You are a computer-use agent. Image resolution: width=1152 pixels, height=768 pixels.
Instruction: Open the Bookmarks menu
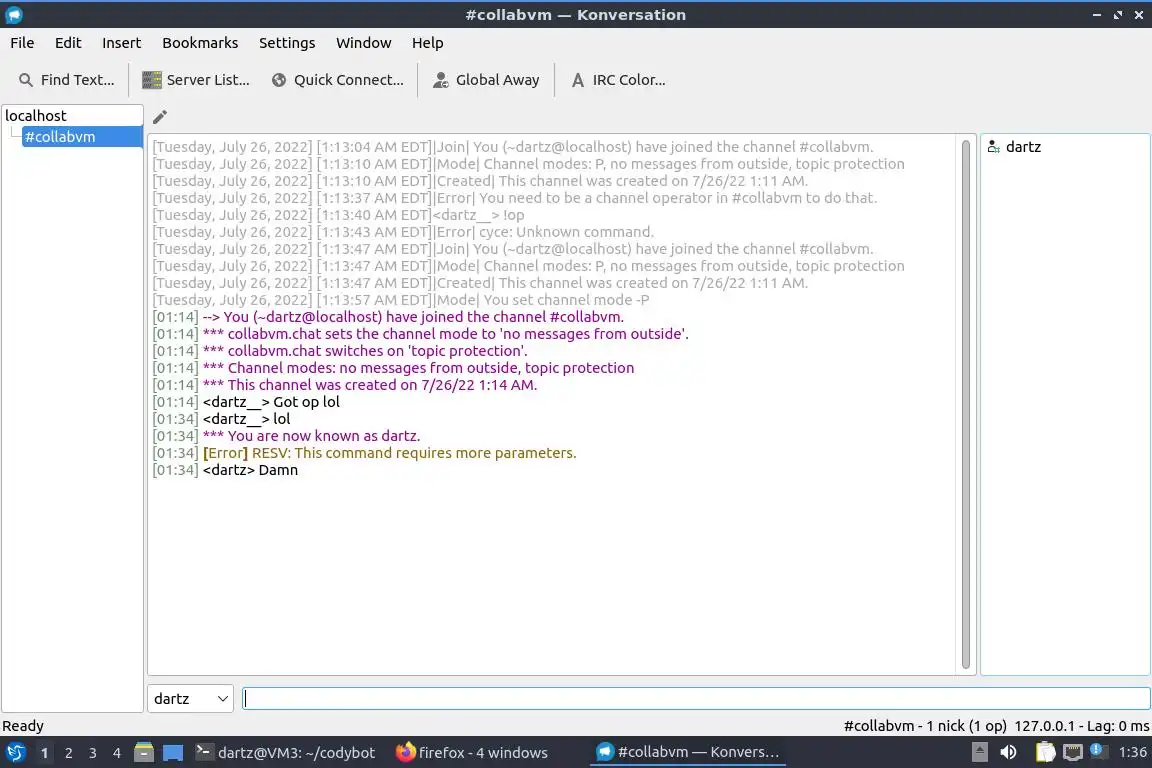click(x=200, y=43)
